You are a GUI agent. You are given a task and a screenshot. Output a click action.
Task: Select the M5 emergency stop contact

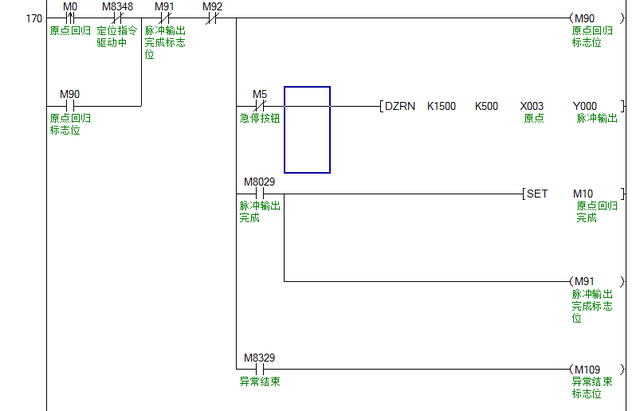pyautogui.click(x=259, y=106)
